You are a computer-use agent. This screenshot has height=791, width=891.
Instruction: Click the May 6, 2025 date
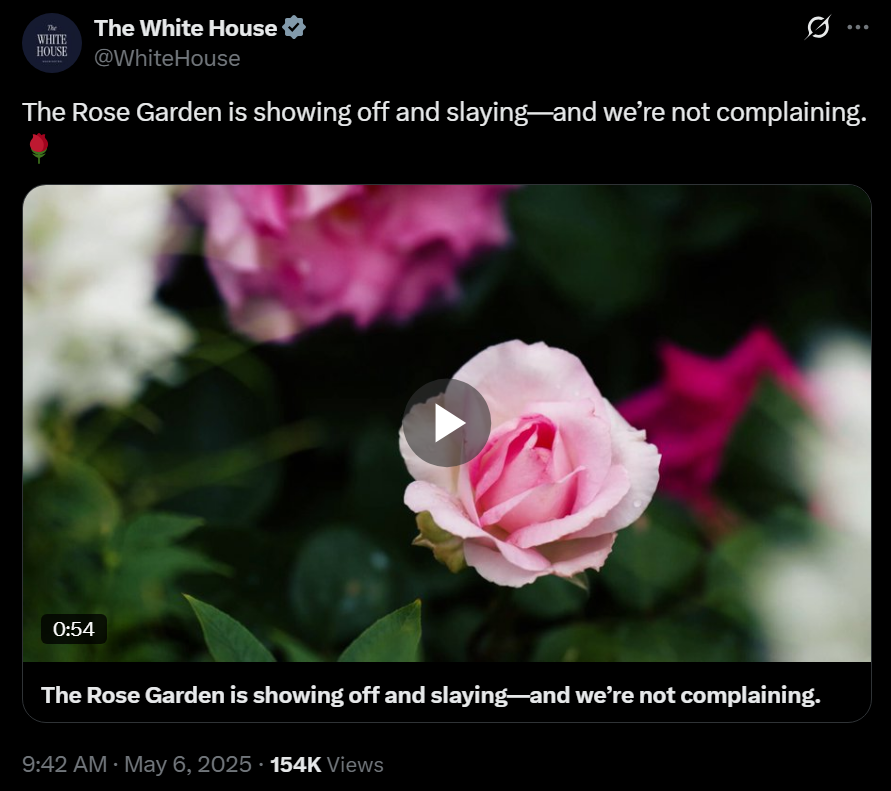click(x=188, y=764)
